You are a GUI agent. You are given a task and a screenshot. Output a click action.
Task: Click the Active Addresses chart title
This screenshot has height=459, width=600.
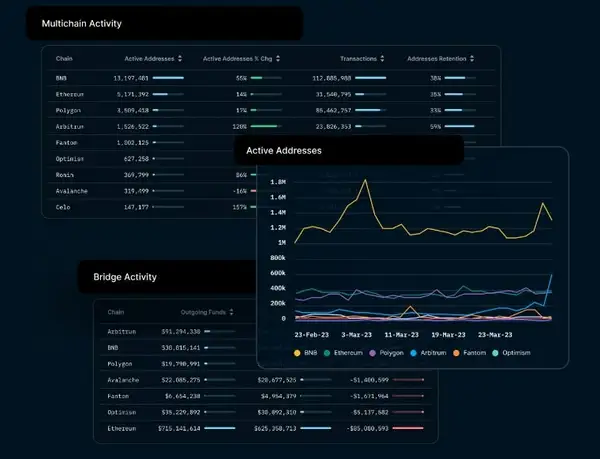point(284,151)
